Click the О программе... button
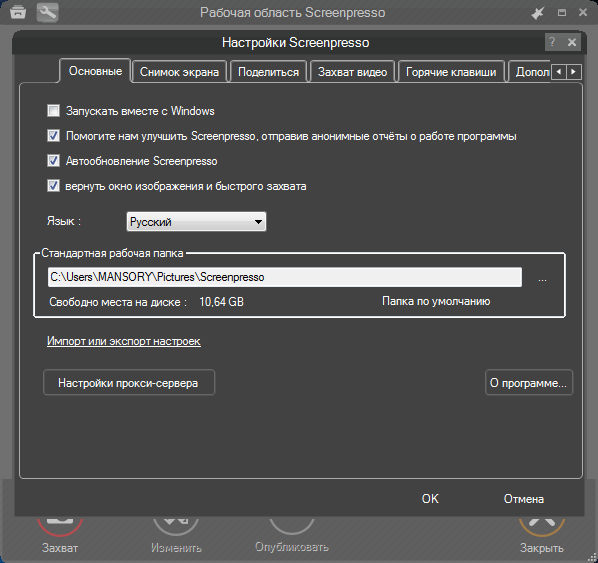This screenshot has height=563, width=598. [x=529, y=383]
